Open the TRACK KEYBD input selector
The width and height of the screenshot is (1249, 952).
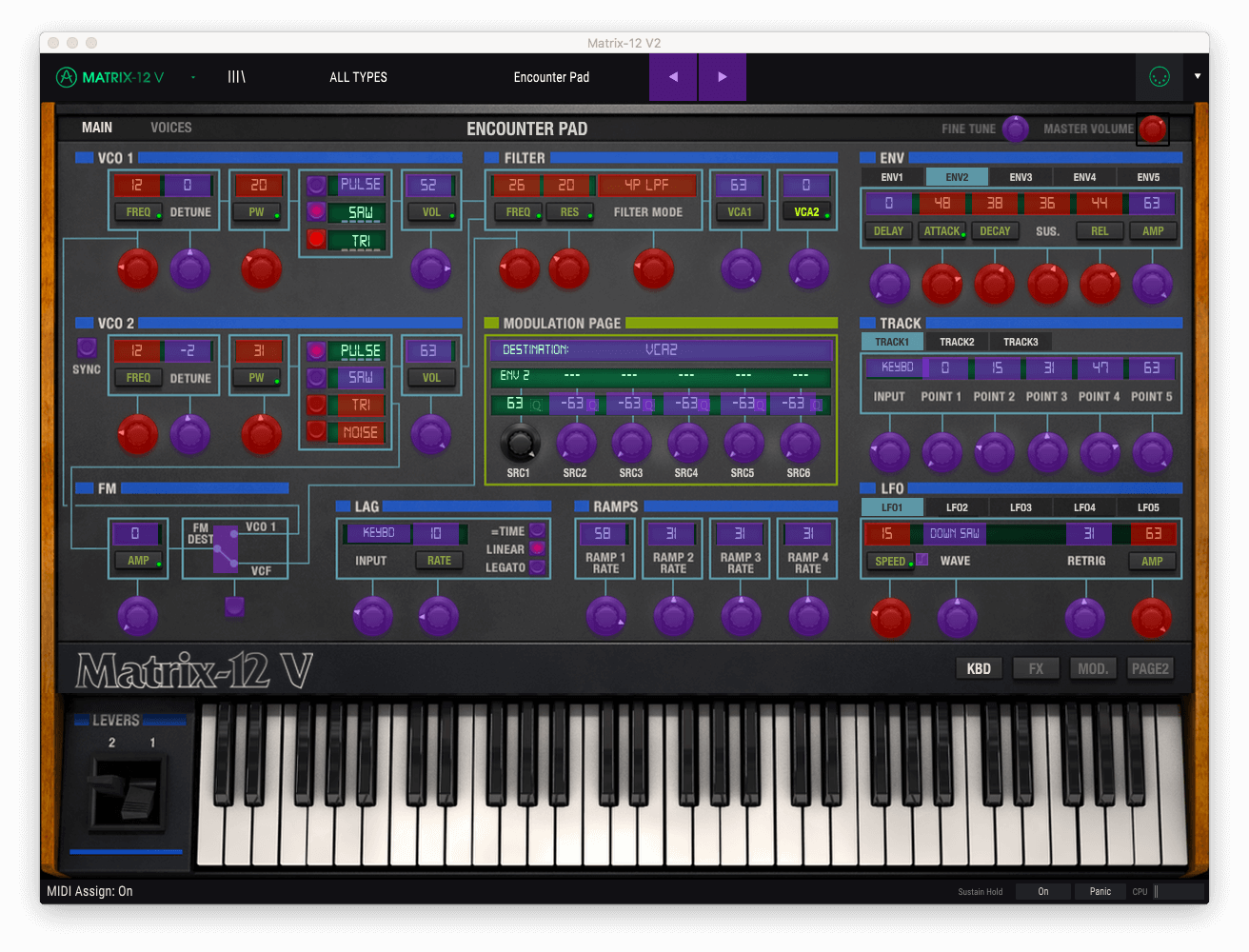pos(897,367)
